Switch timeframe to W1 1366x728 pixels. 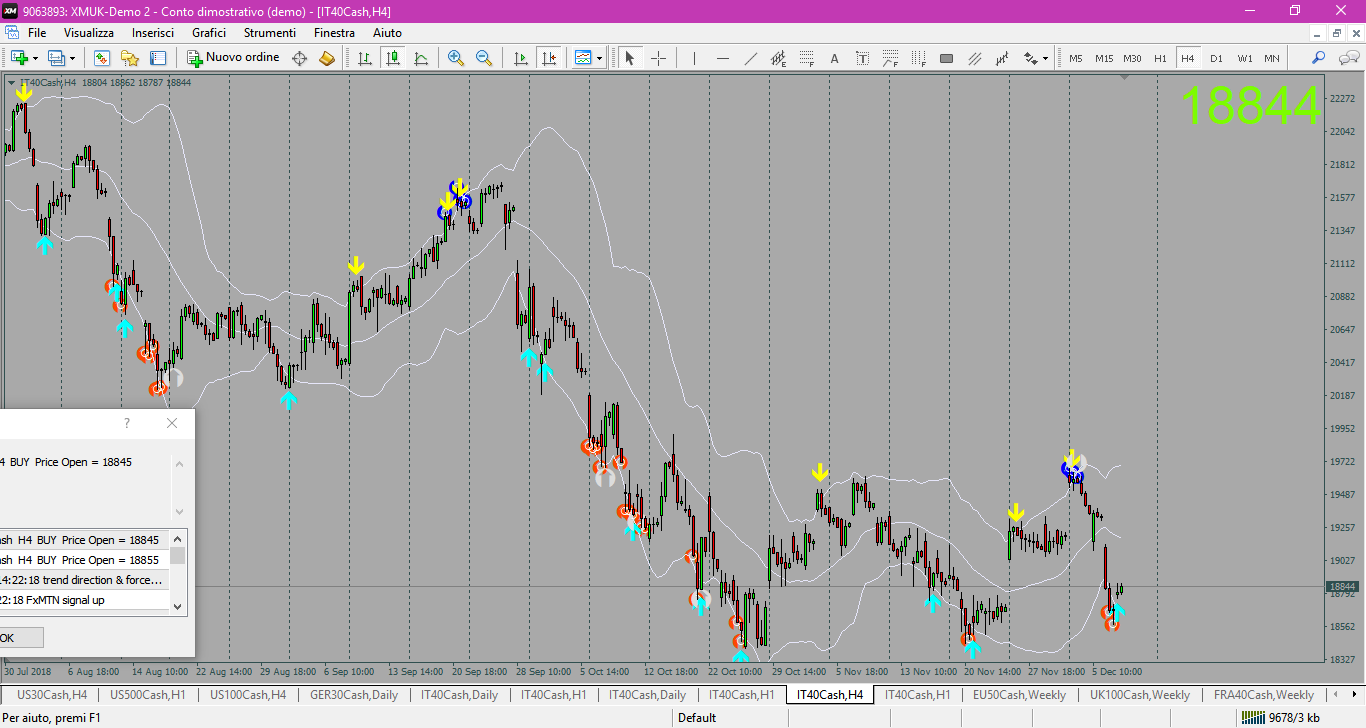pyautogui.click(x=1244, y=58)
